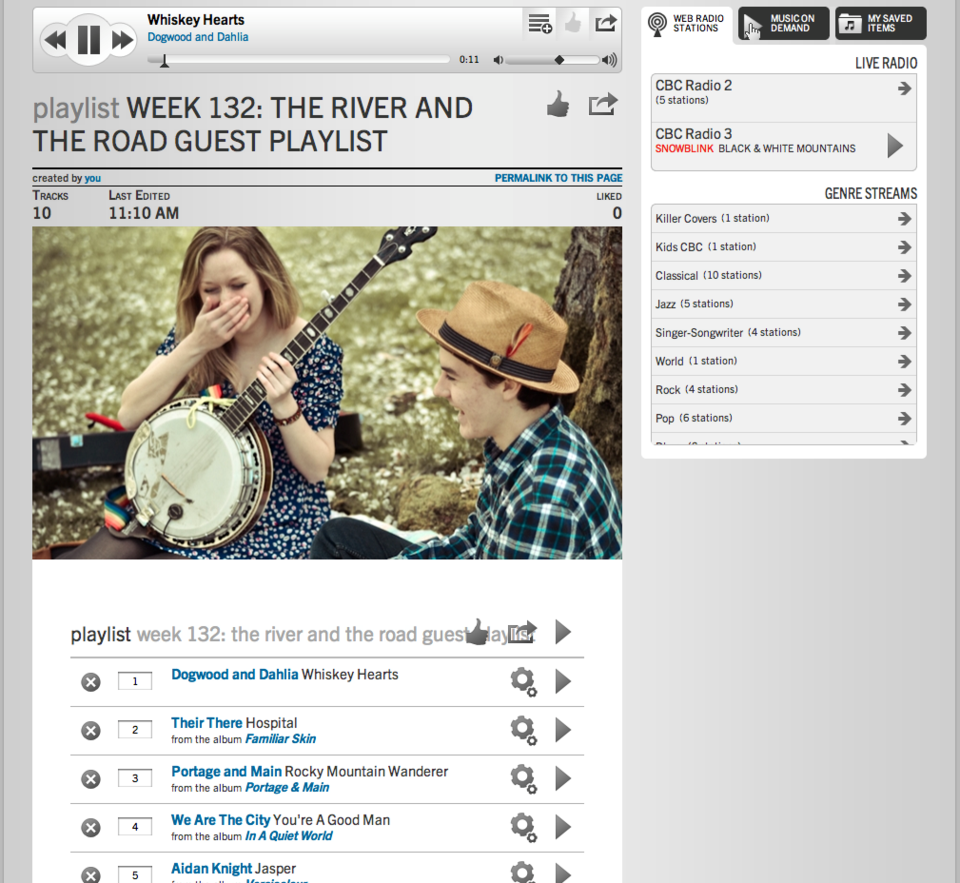960x883 pixels.
Task: Play Rocky Mountain Wanderer track
Action: (563, 778)
